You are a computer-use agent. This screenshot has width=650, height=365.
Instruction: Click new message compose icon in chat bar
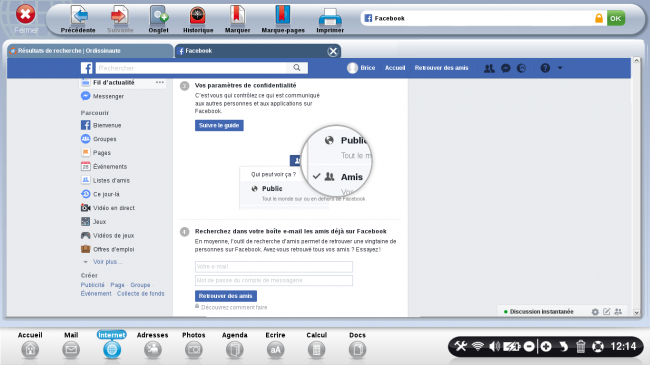coord(606,311)
